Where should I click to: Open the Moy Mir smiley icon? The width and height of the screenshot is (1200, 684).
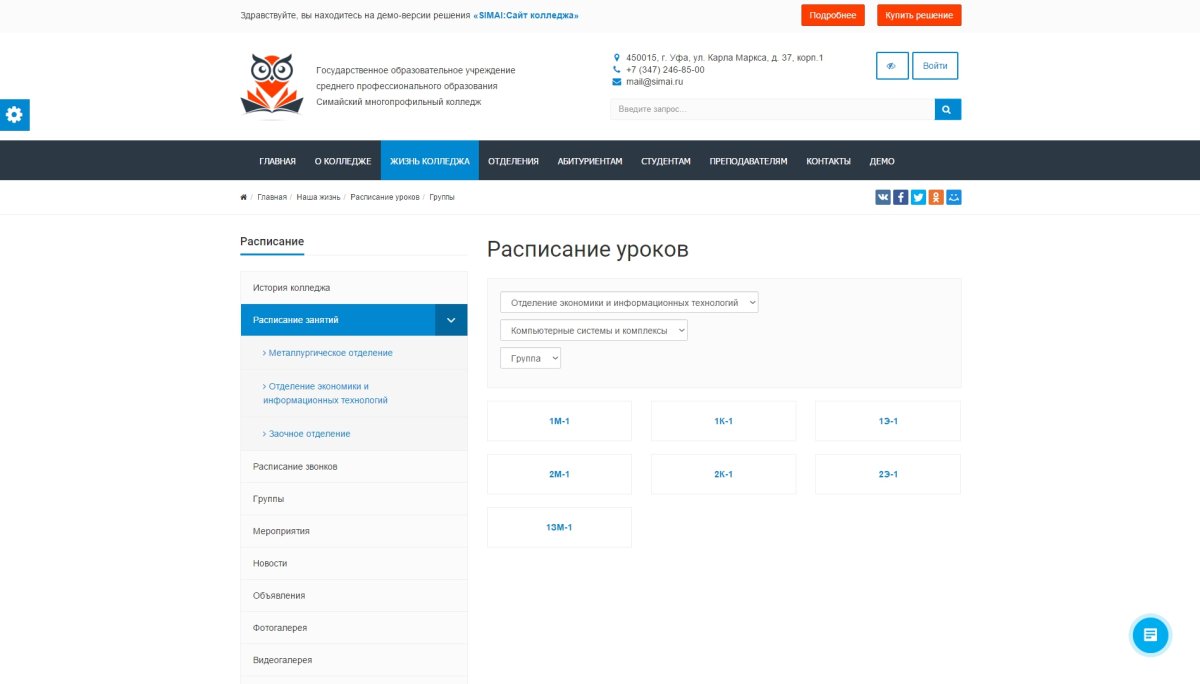tap(954, 196)
